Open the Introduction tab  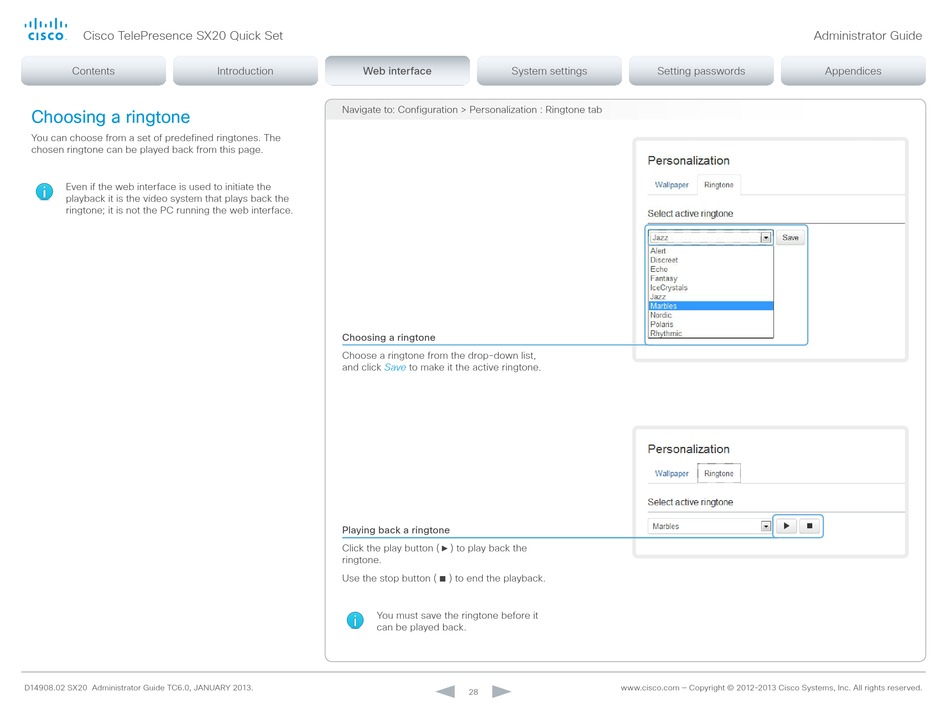[245, 71]
